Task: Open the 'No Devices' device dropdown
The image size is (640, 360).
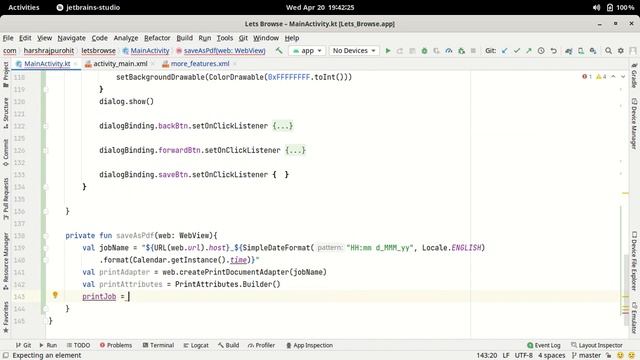Action: (x=354, y=51)
